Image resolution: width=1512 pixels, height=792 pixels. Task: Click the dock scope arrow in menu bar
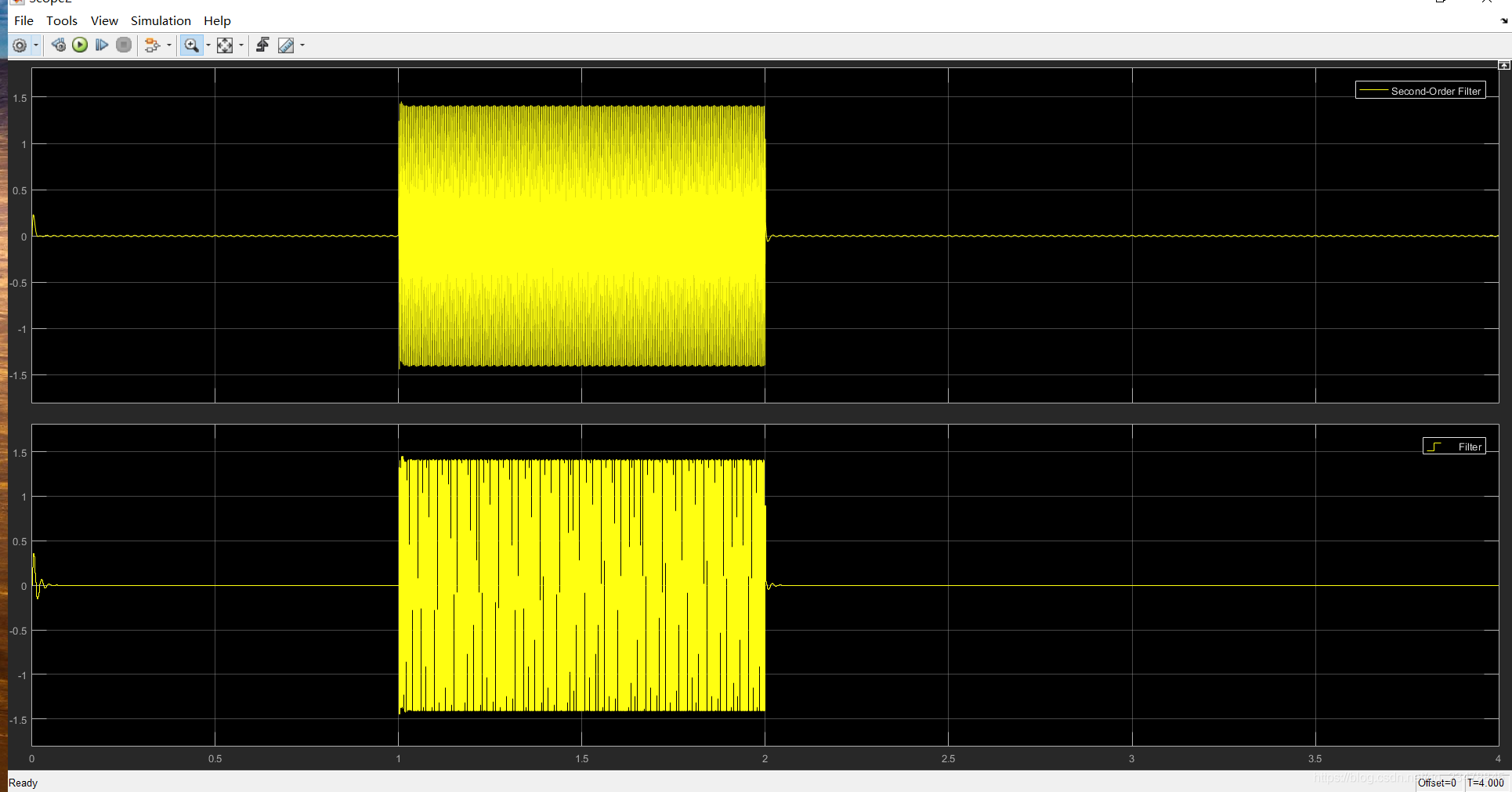click(x=1503, y=21)
